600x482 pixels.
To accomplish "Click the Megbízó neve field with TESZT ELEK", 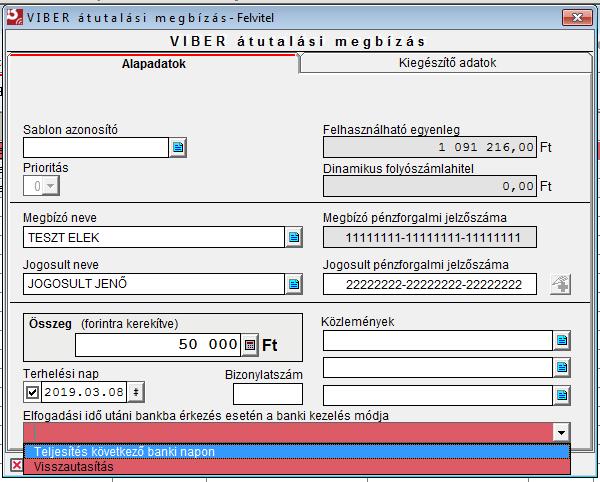I will coord(154,237).
